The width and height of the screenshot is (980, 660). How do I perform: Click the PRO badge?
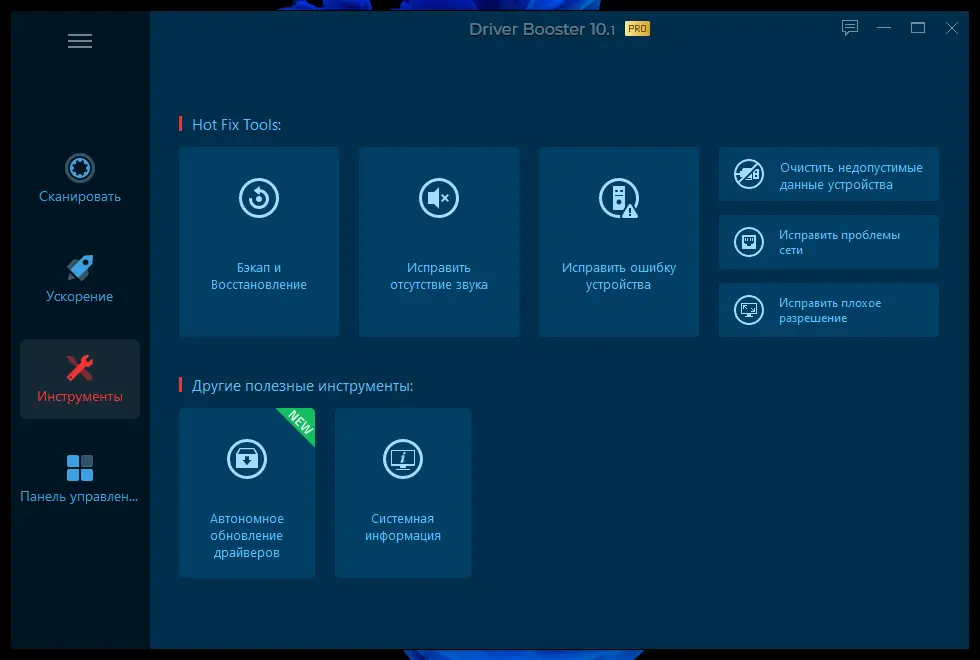(x=638, y=29)
